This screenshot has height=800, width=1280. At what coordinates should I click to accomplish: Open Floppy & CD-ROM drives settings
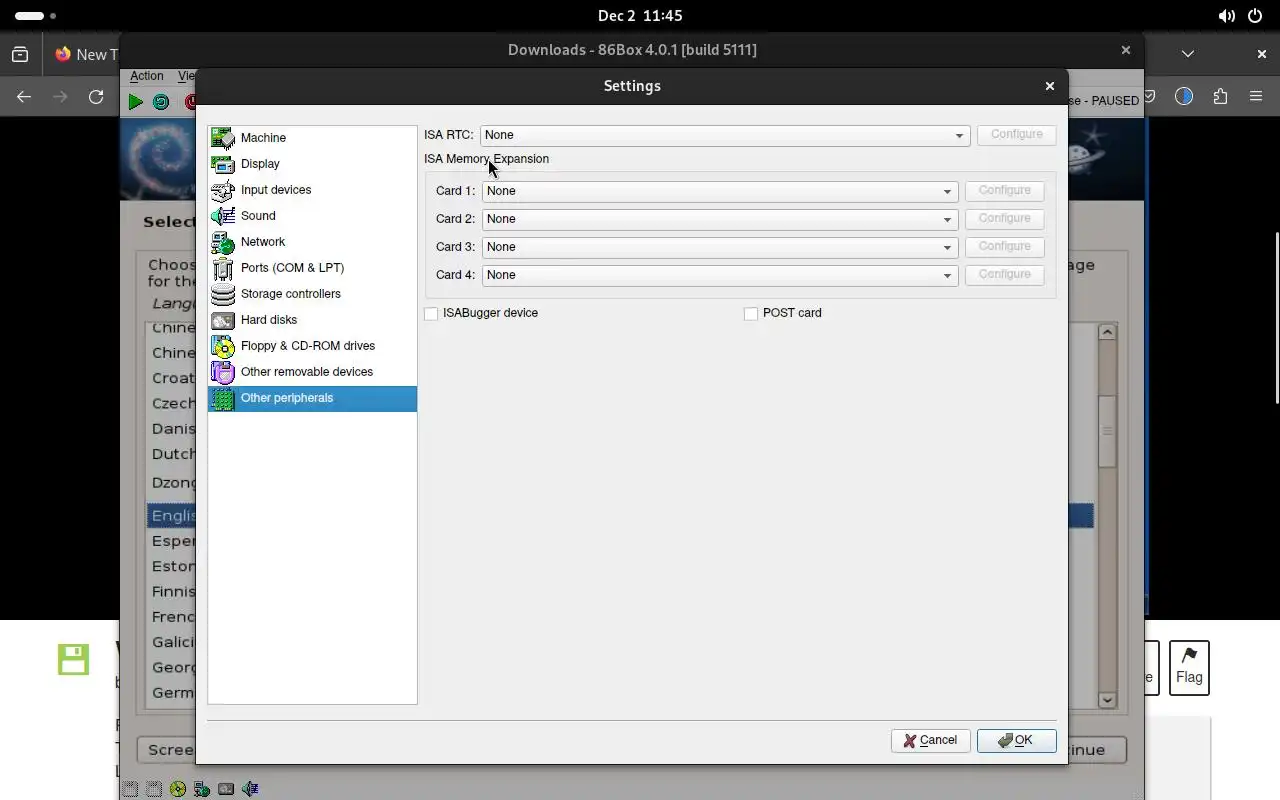[312, 346]
